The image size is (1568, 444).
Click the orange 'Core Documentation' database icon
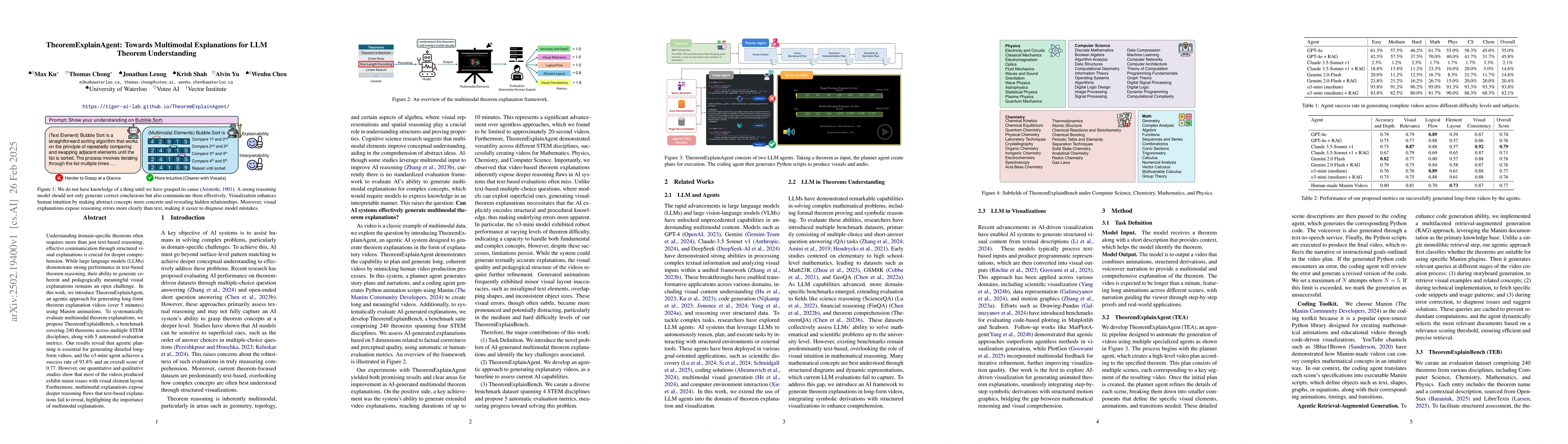tap(681, 104)
